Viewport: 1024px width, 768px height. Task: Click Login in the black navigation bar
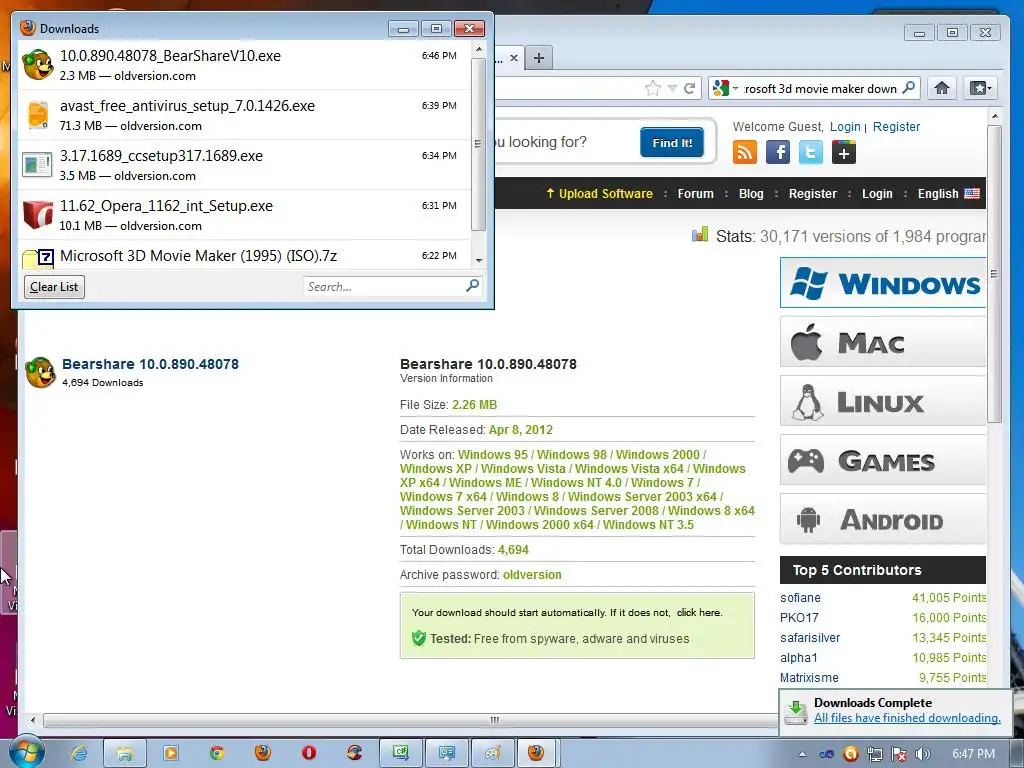point(877,193)
